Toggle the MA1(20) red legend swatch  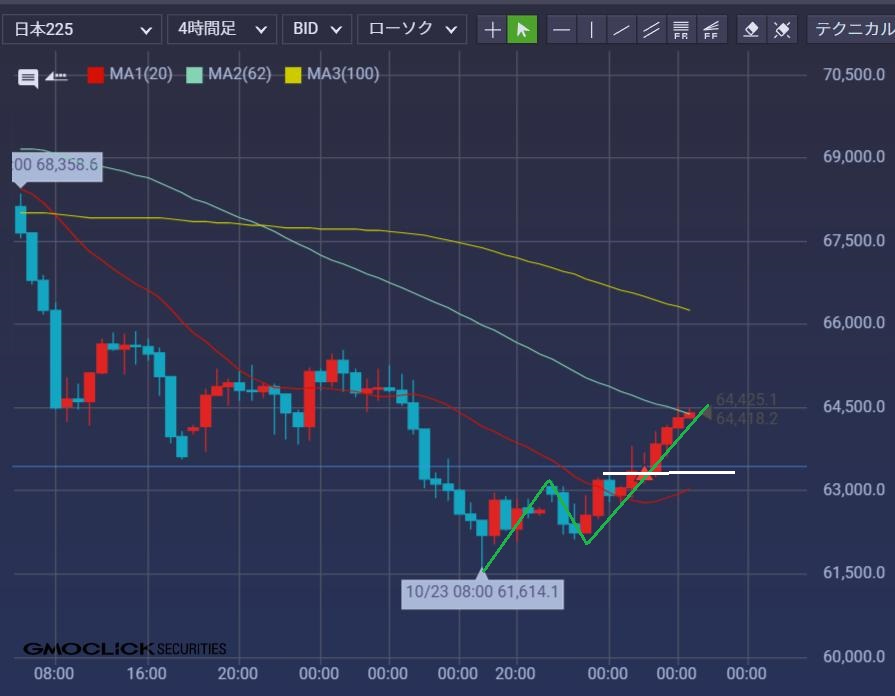click(x=95, y=75)
